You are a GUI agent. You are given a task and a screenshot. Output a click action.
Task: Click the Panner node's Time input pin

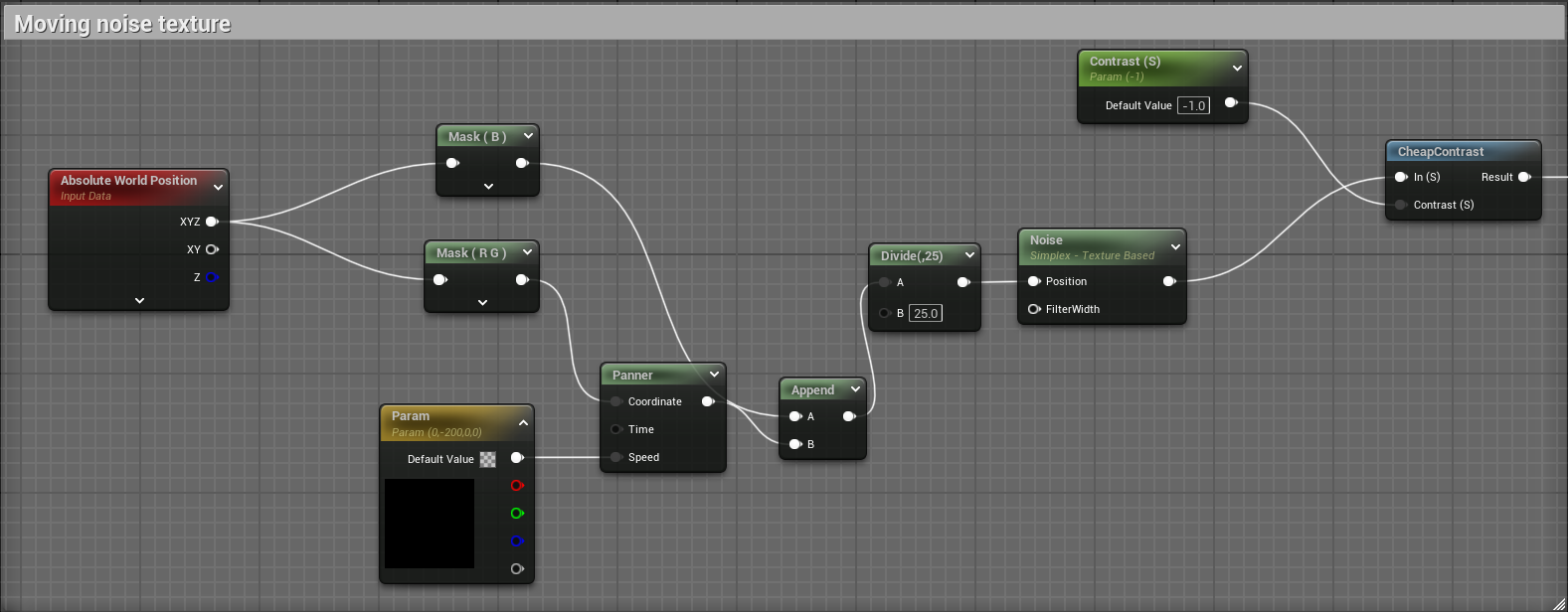pos(616,429)
